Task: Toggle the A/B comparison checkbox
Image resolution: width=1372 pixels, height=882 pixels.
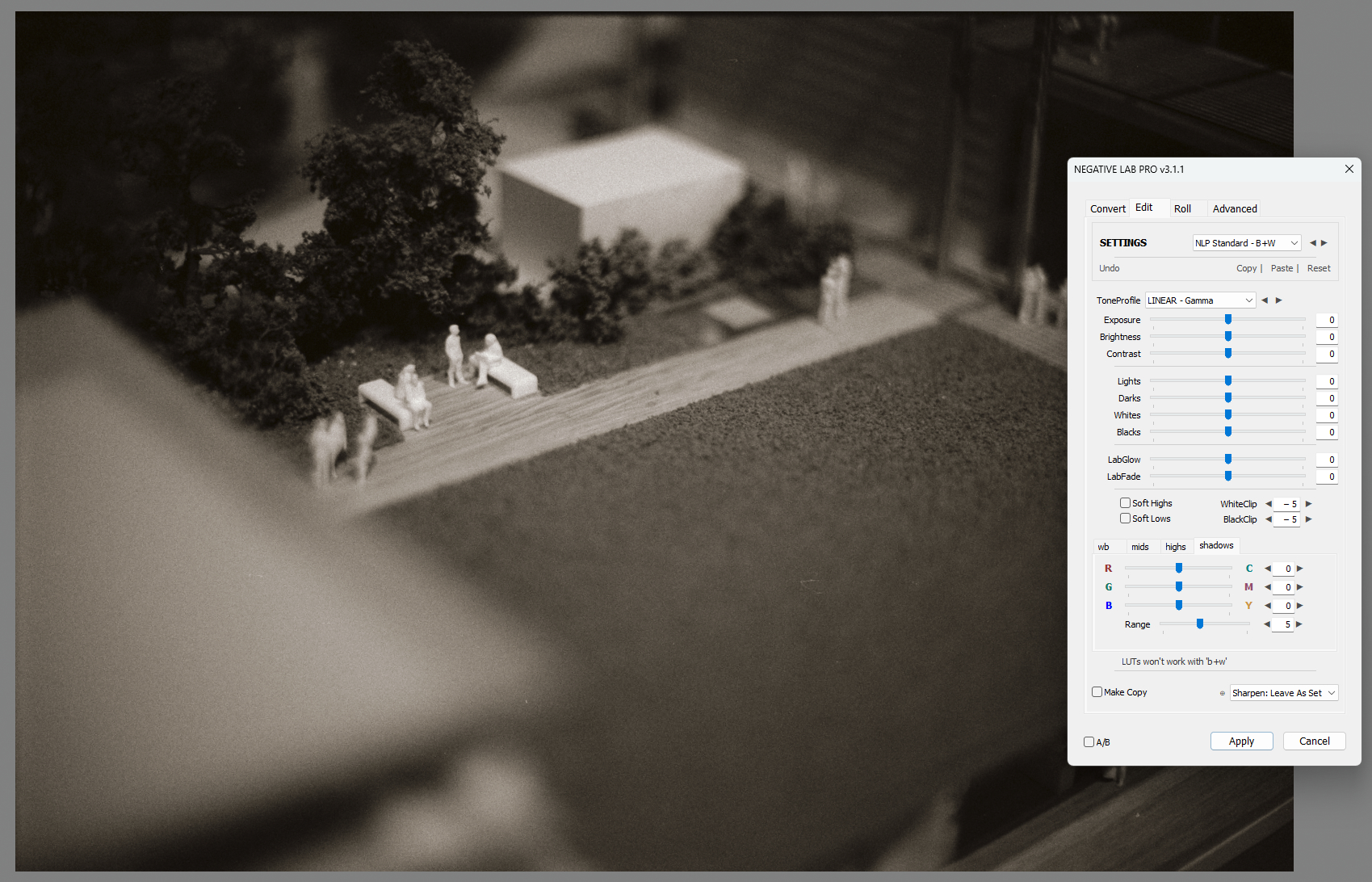Action: (x=1089, y=741)
